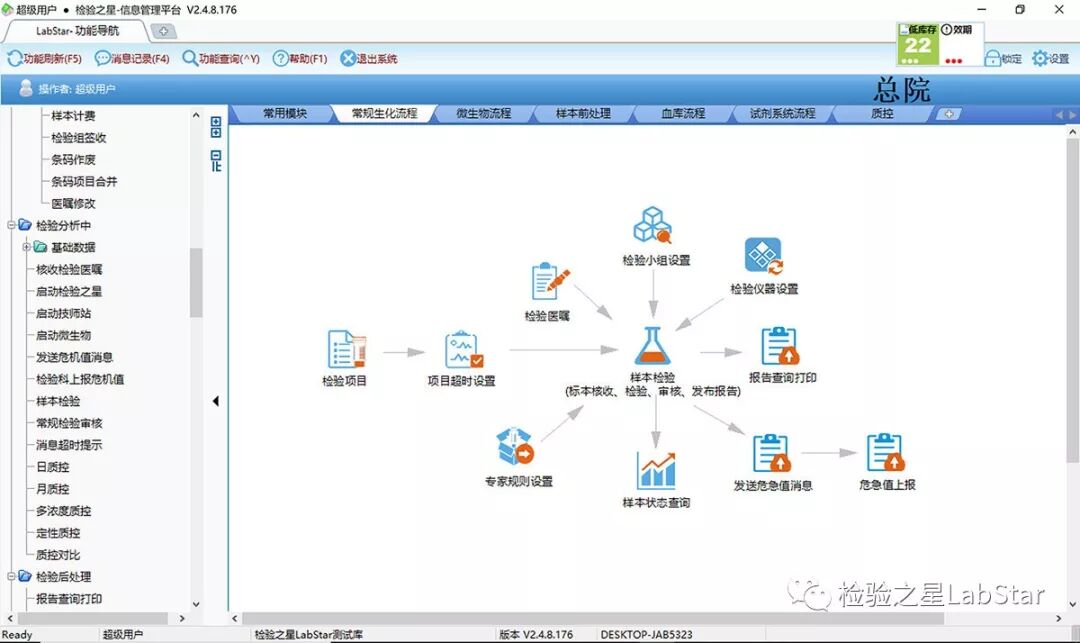The image size is (1080, 643).
Task: Select 启动微生物 in tree
Action: [x=63, y=335]
